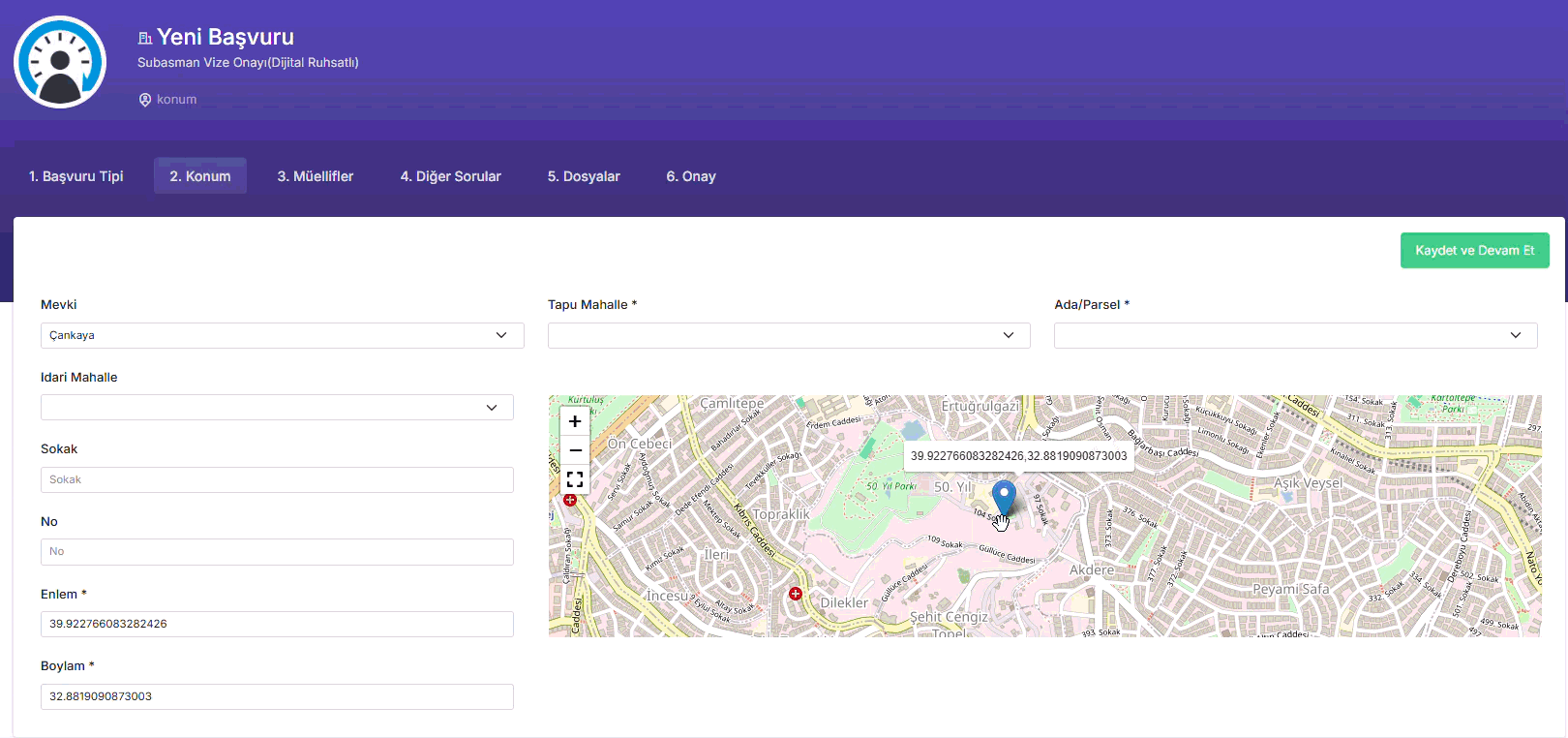Click the Akdere label on the map

click(1092, 570)
